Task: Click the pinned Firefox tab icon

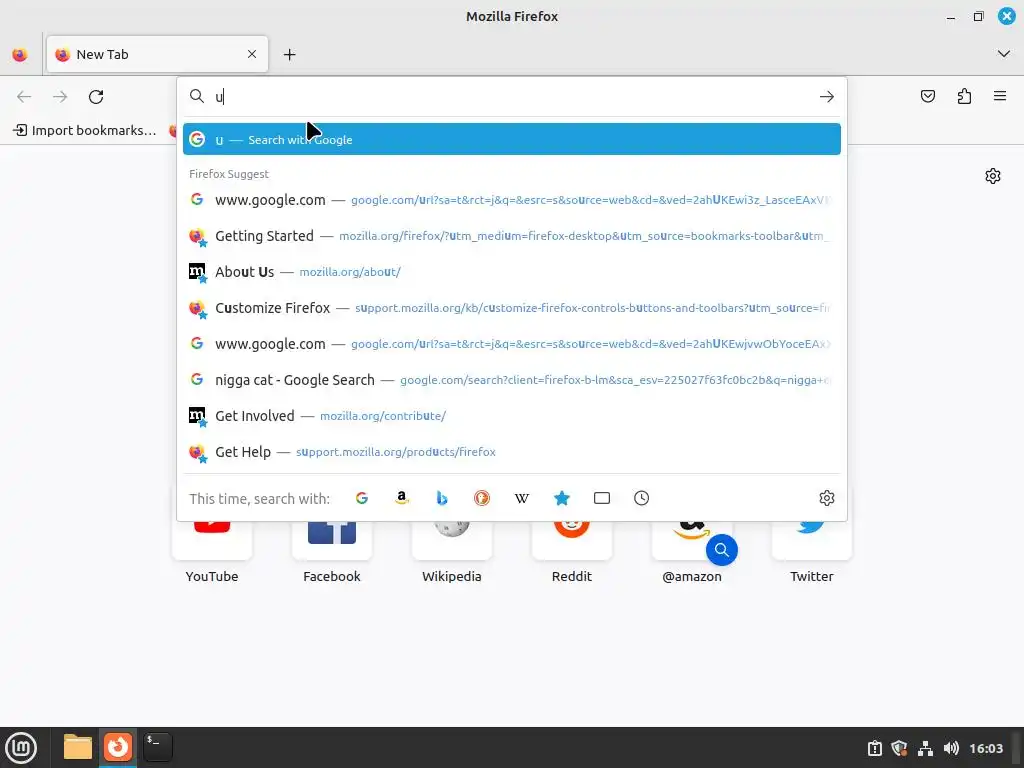Action: pyautogui.click(x=20, y=54)
